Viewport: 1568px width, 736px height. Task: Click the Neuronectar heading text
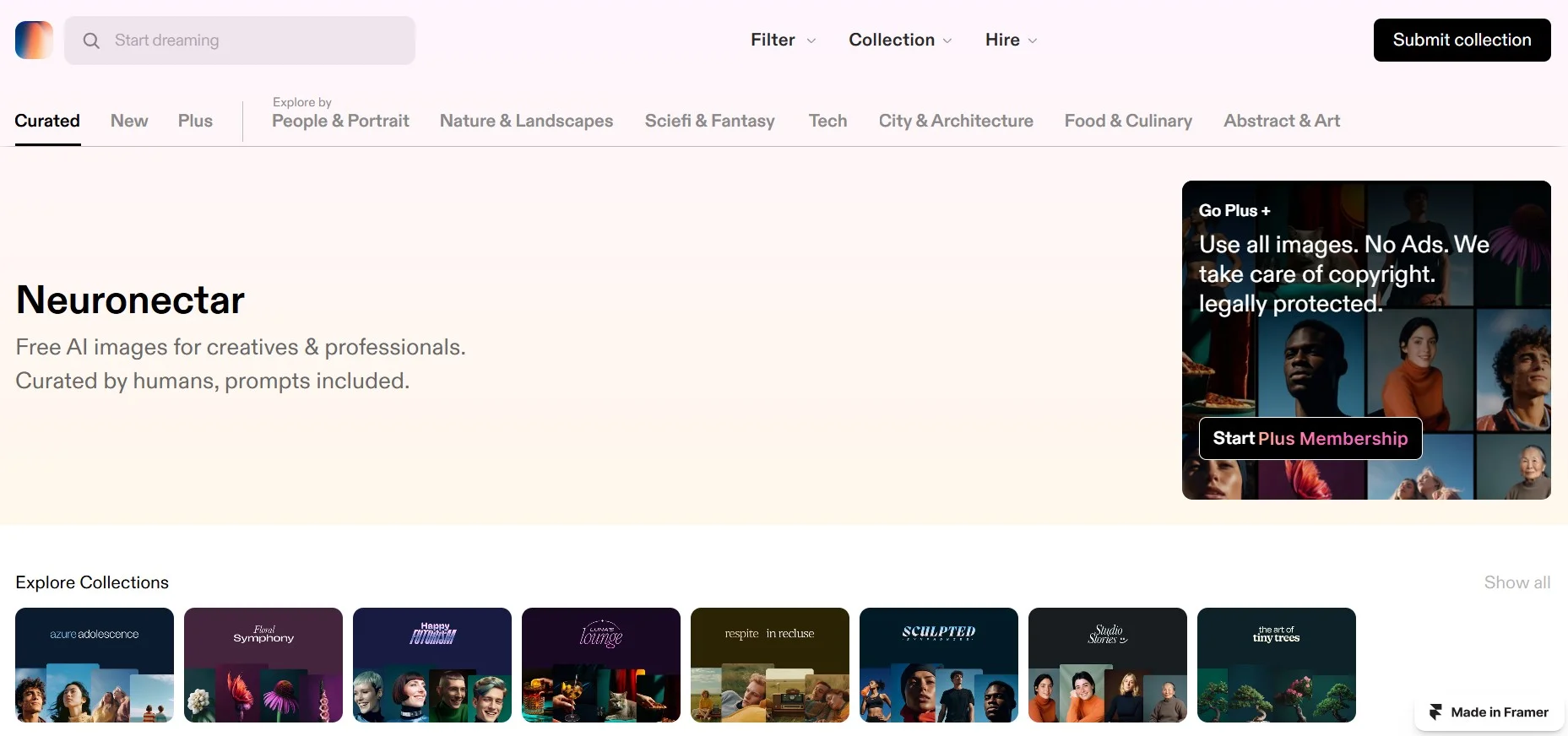[130, 300]
